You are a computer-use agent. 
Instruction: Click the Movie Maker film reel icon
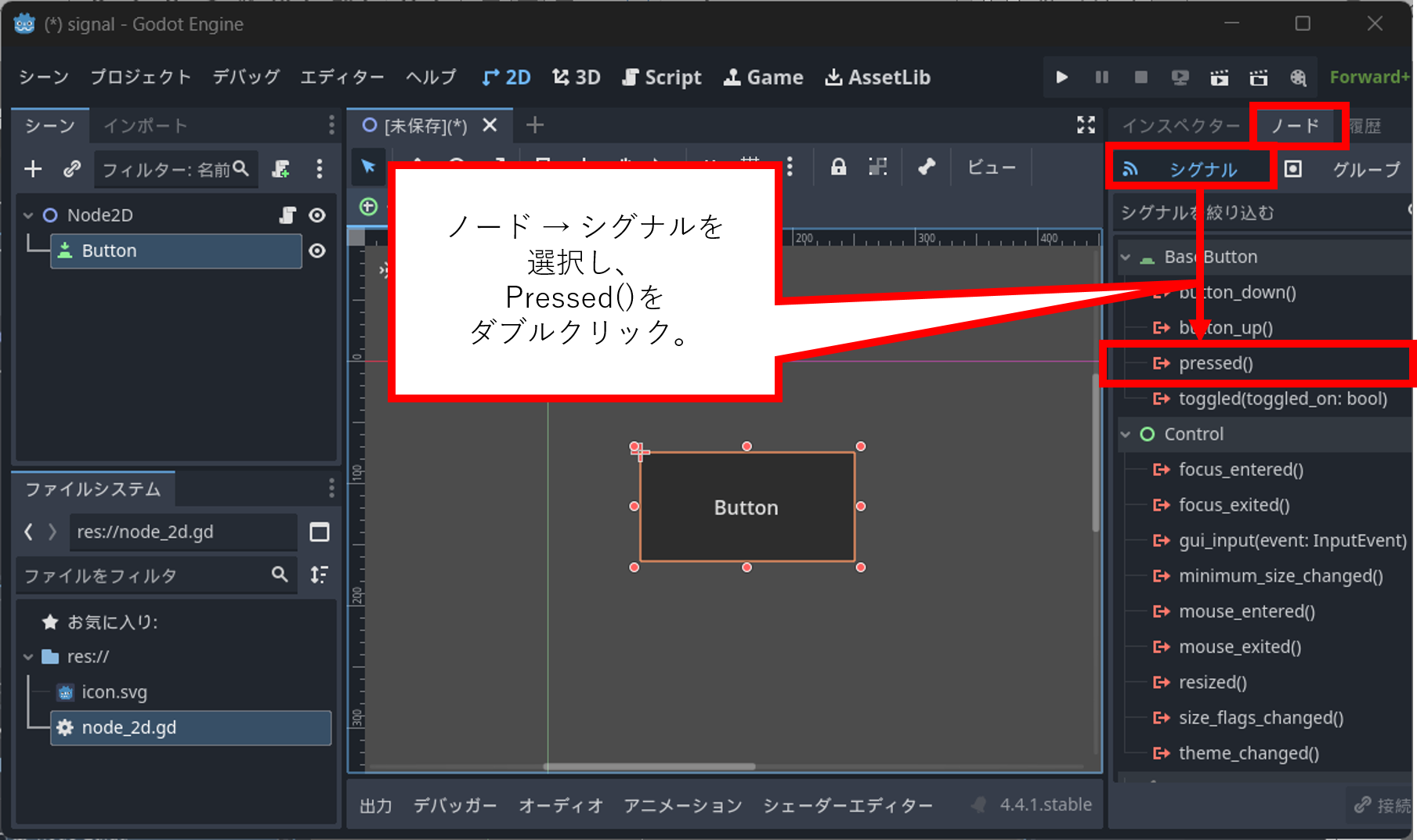[x=1298, y=77]
